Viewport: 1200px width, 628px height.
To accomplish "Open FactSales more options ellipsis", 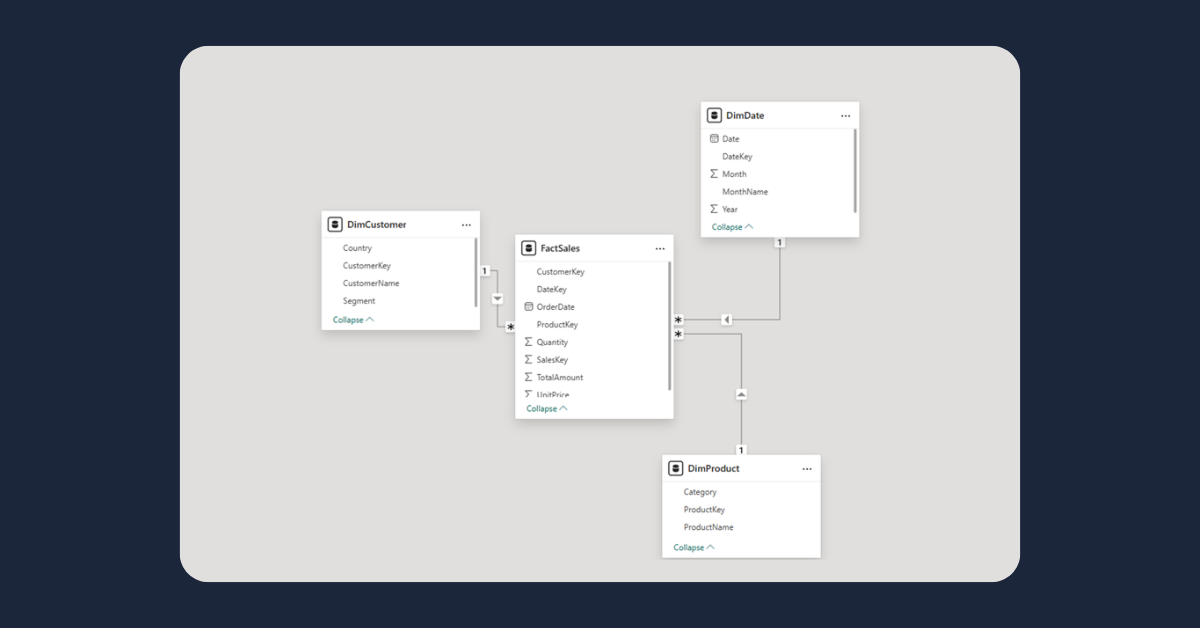I will [660, 248].
